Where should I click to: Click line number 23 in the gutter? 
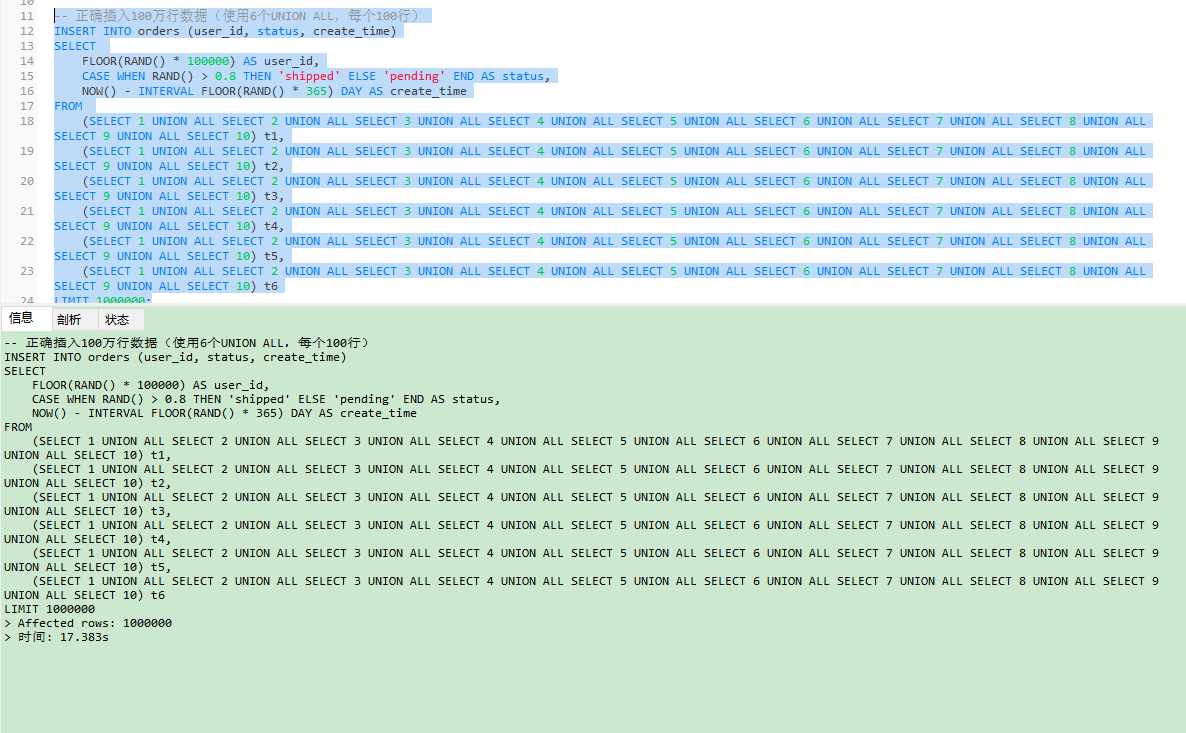click(x=27, y=271)
